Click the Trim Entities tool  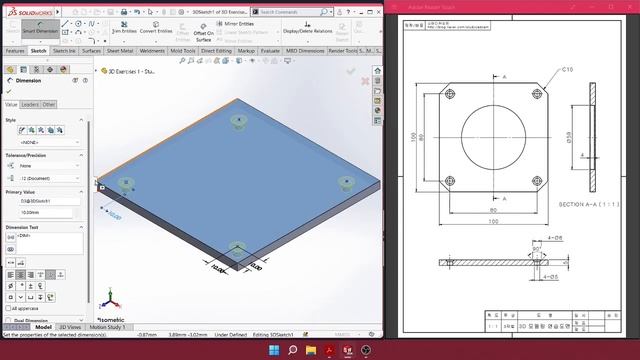click(x=124, y=27)
